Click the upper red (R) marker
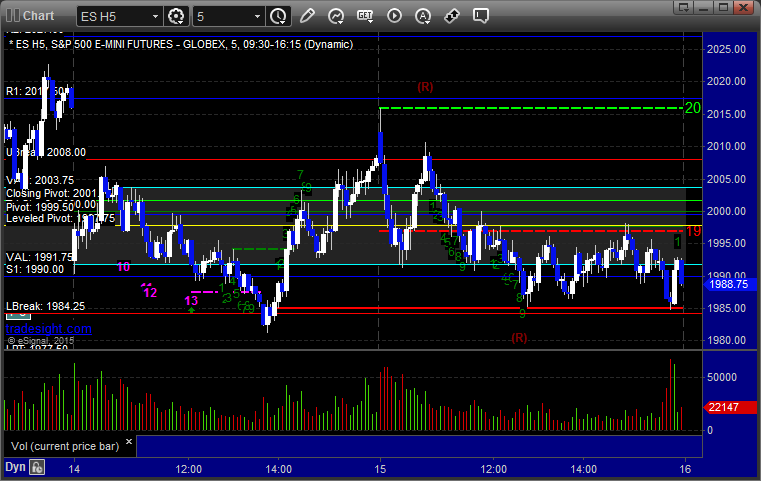The width and height of the screenshot is (761, 481). click(x=425, y=87)
